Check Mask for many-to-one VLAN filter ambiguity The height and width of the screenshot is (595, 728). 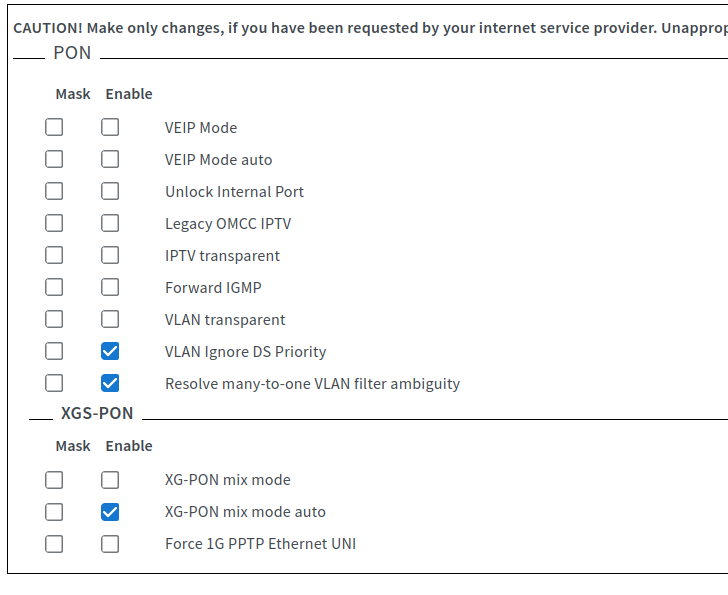(54, 384)
